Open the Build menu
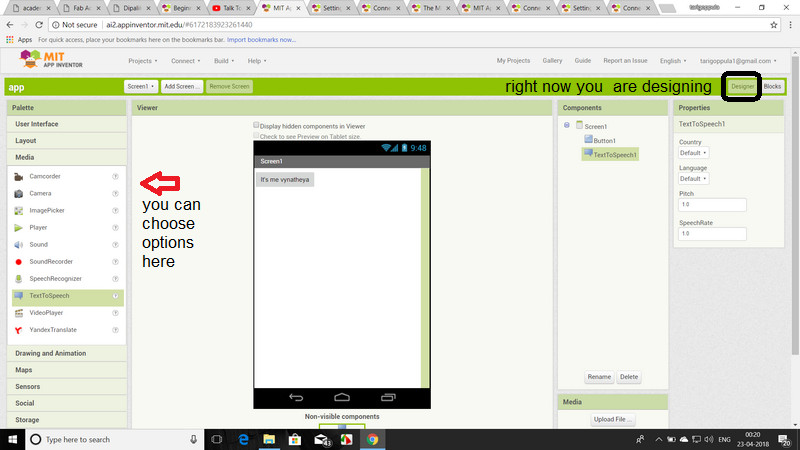 pyautogui.click(x=223, y=61)
